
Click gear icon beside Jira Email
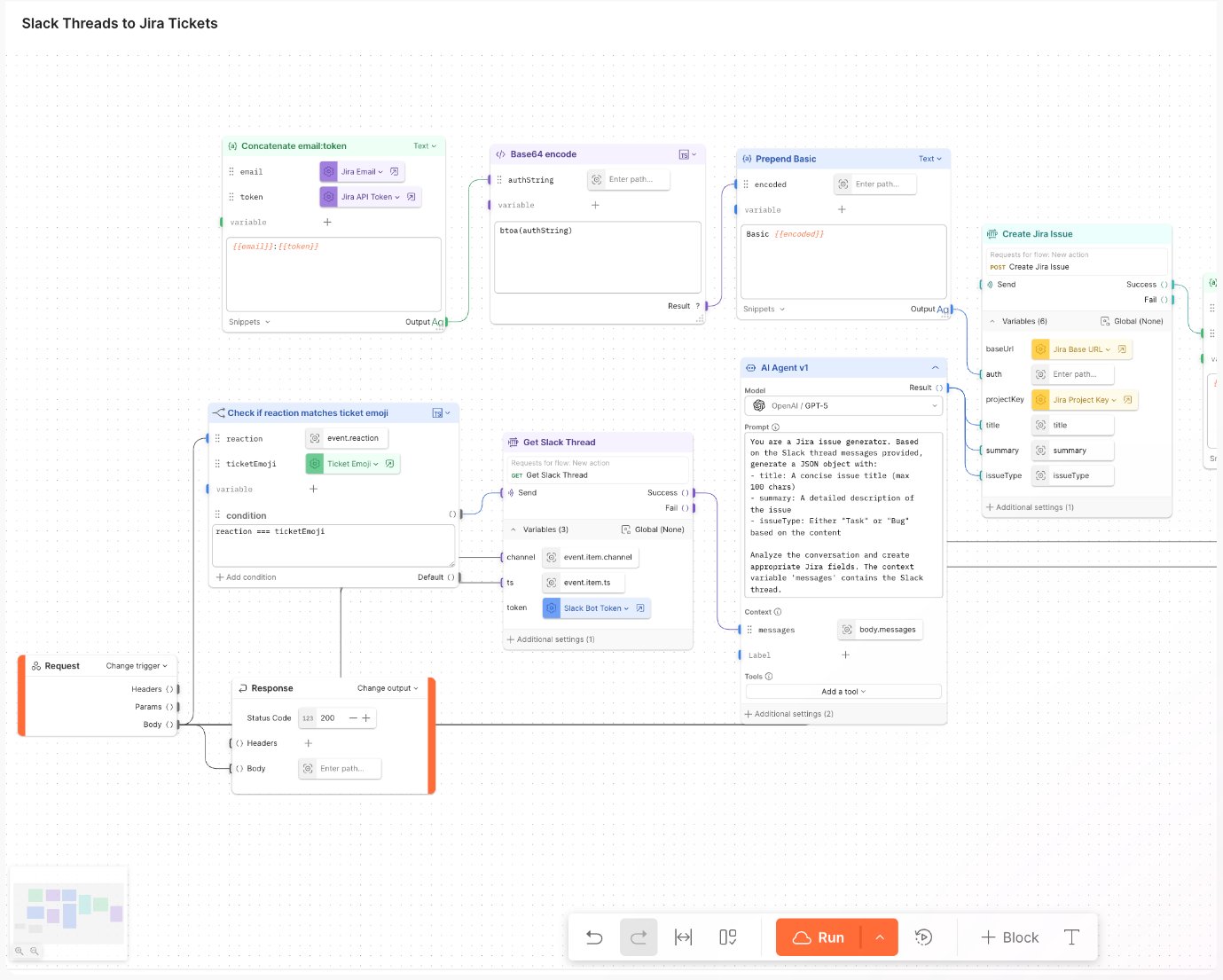(329, 171)
